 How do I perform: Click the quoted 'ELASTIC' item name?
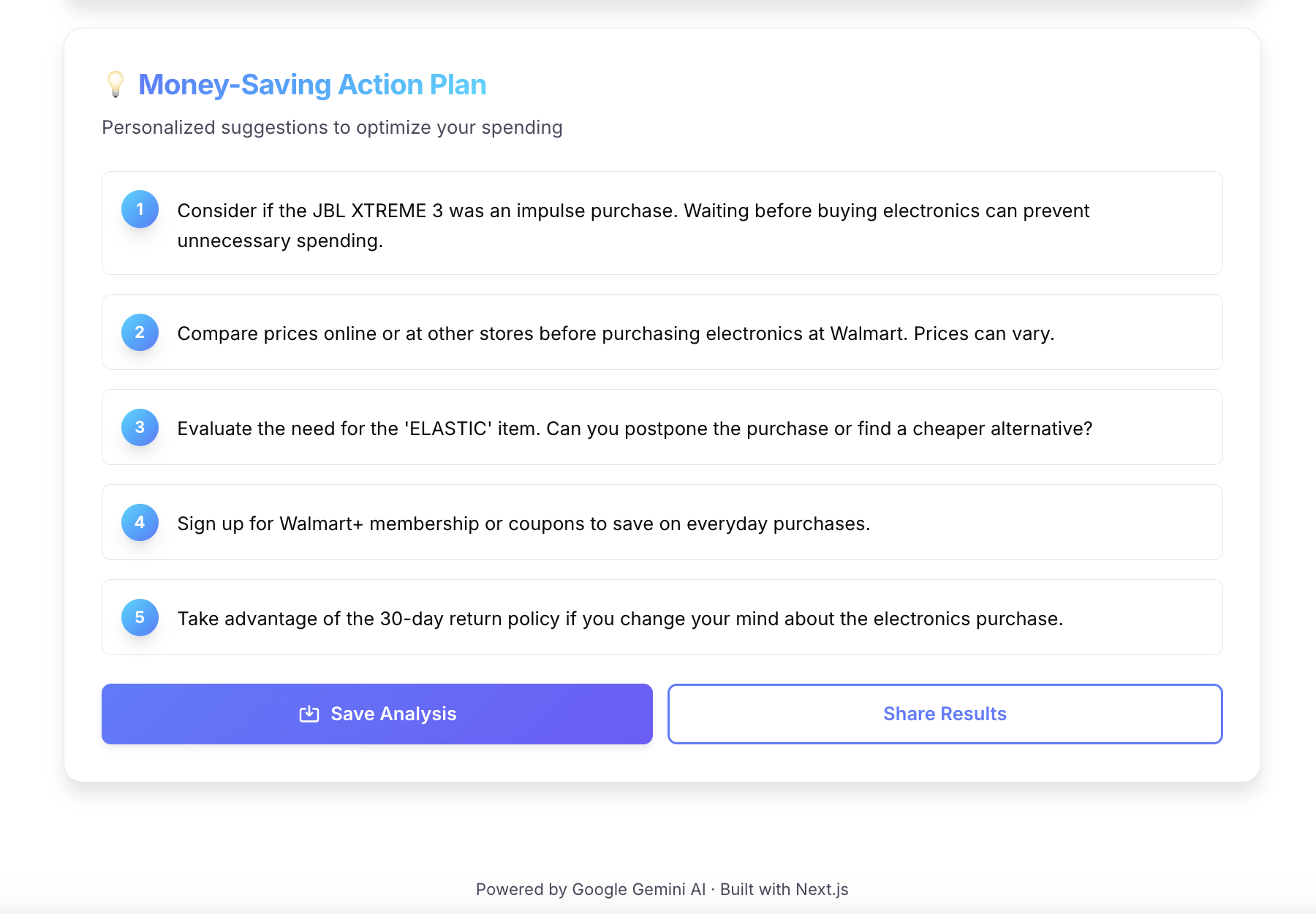[448, 428]
